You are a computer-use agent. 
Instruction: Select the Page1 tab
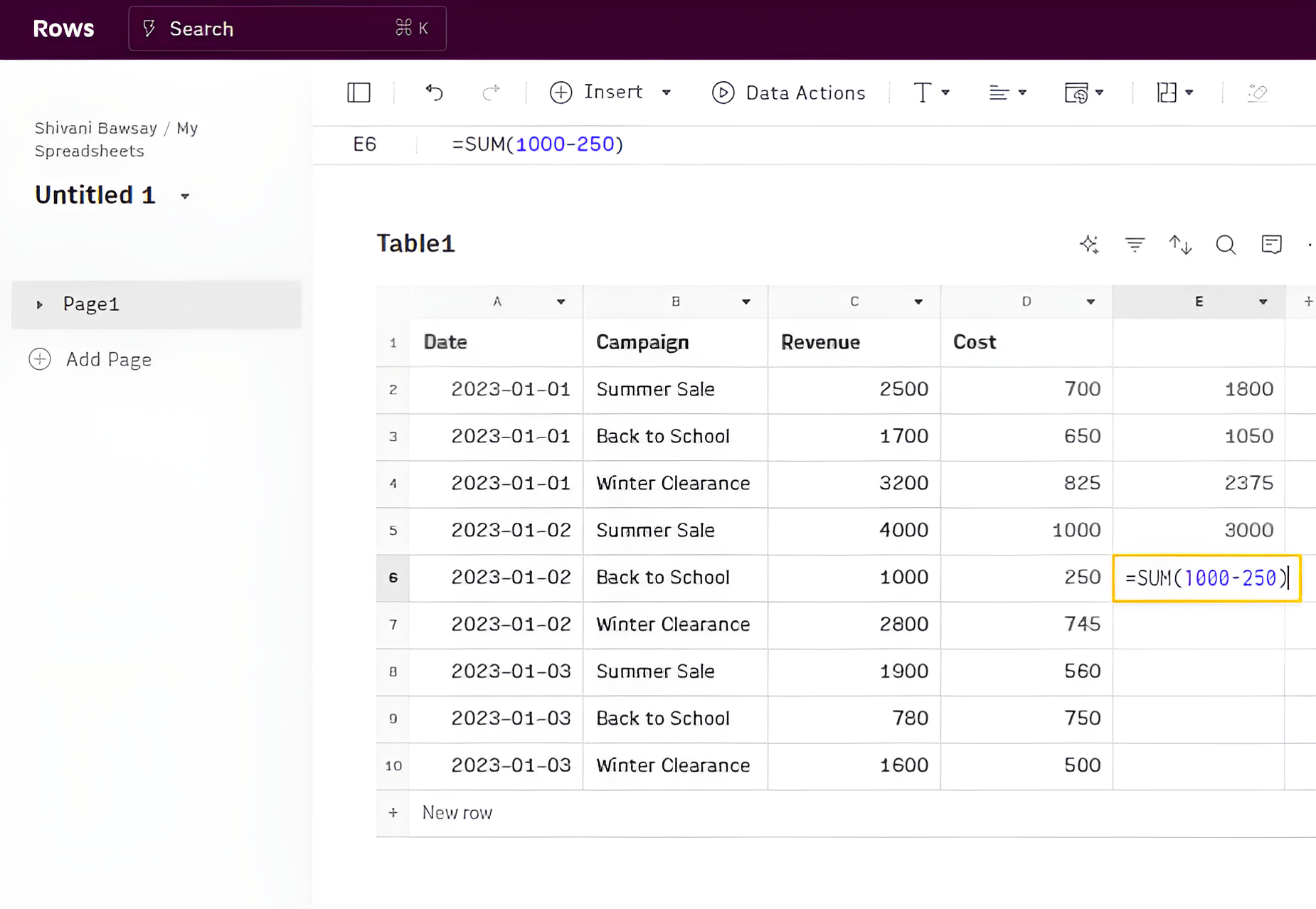pyautogui.click(x=91, y=304)
